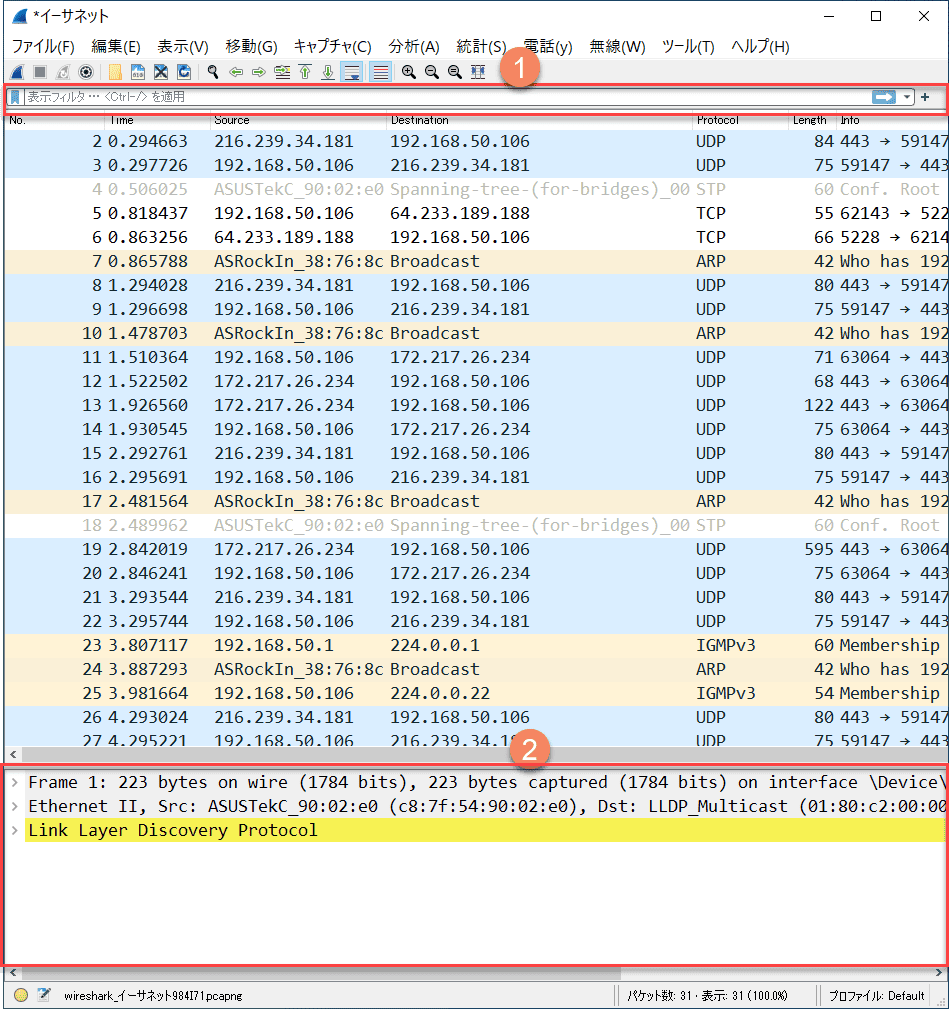The image size is (949, 1009).
Task: Click packet list horizontal scroll left arrow
Action: coord(14,754)
